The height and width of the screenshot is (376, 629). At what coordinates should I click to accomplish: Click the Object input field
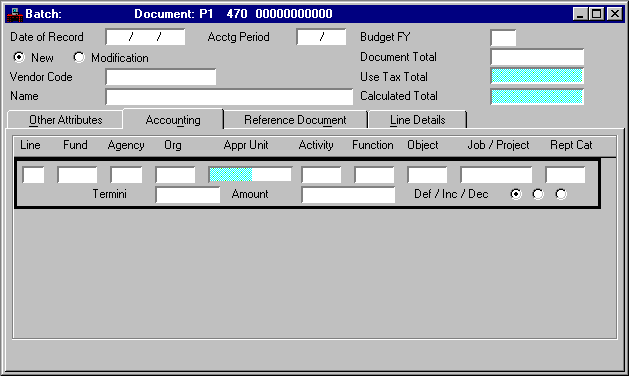click(427, 175)
